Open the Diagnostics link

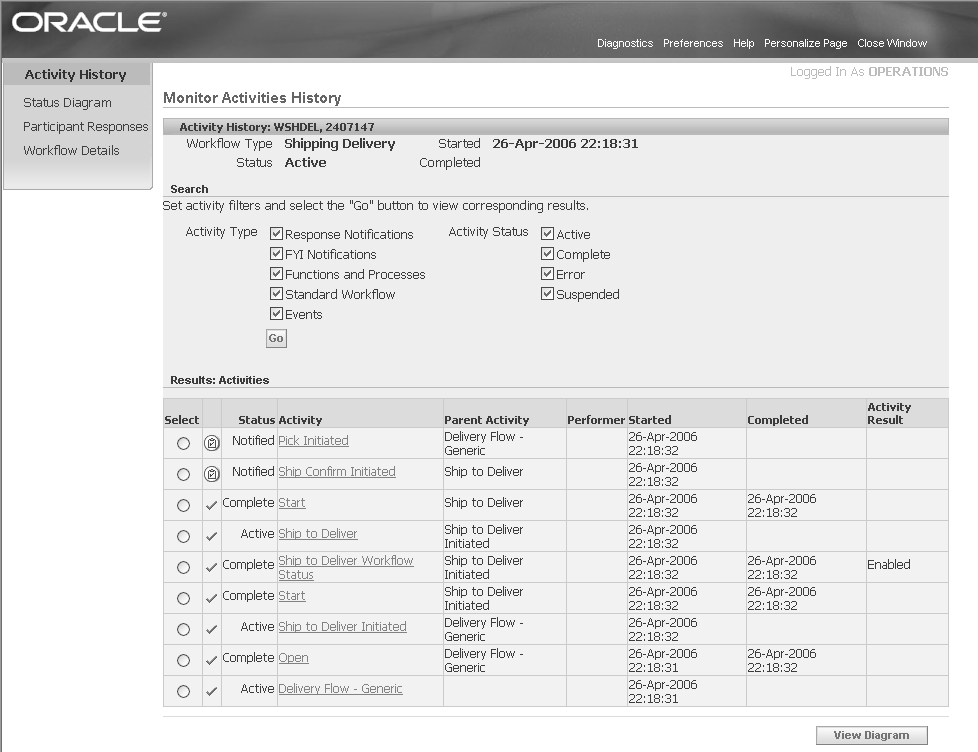coord(625,43)
